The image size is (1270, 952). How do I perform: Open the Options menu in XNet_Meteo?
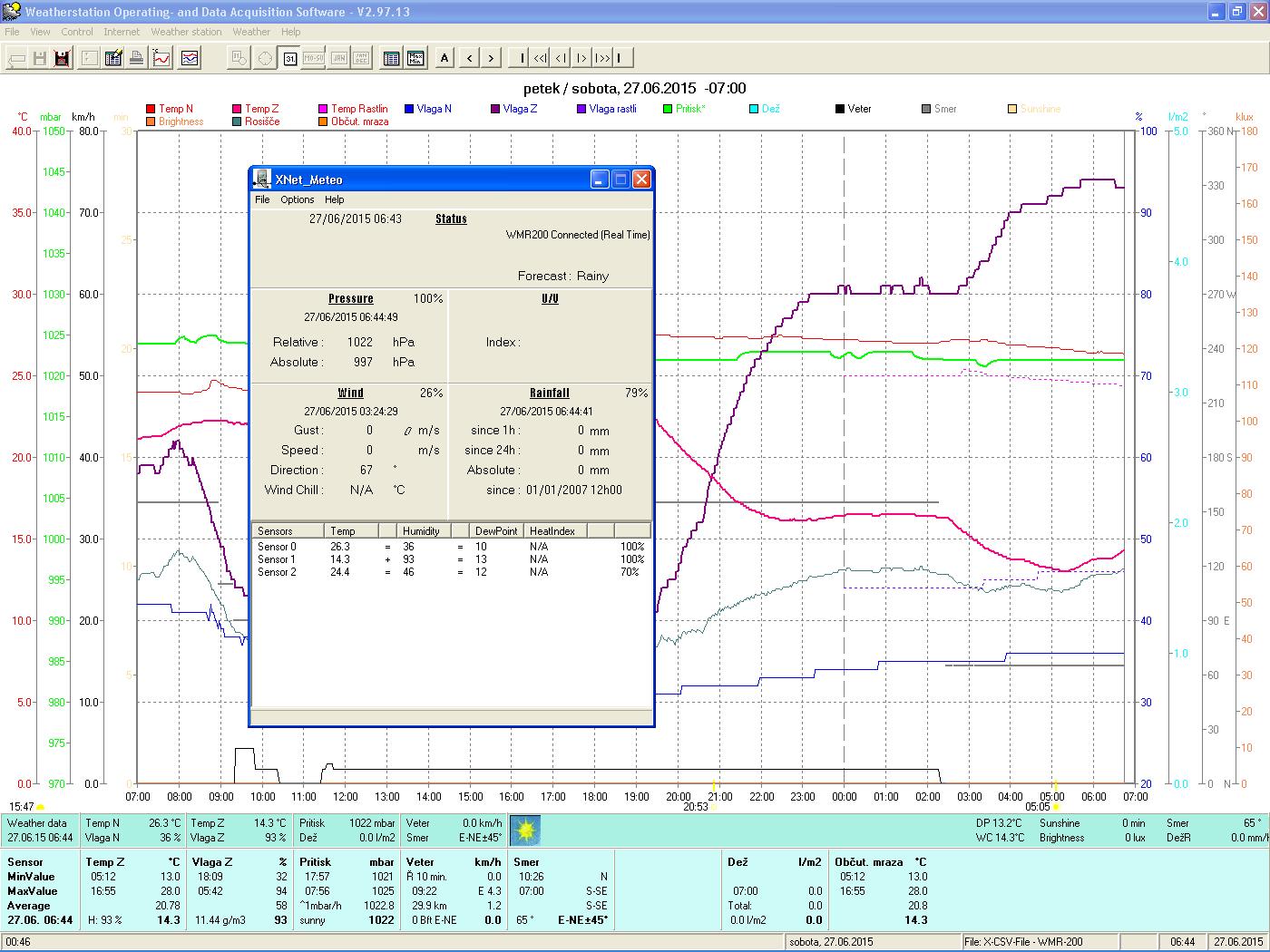coord(297,199)
